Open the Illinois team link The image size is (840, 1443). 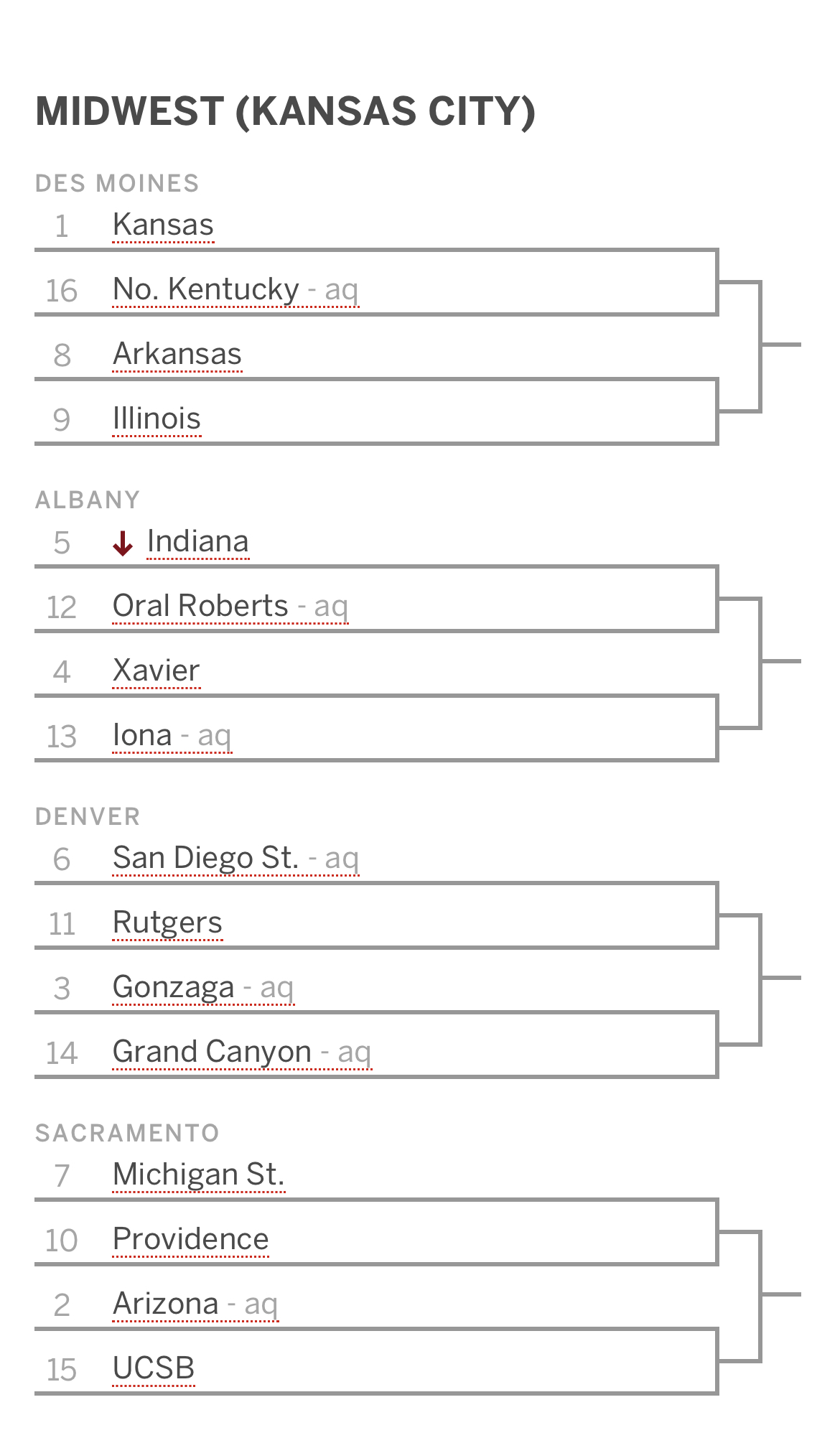click(x=157, y=419)
